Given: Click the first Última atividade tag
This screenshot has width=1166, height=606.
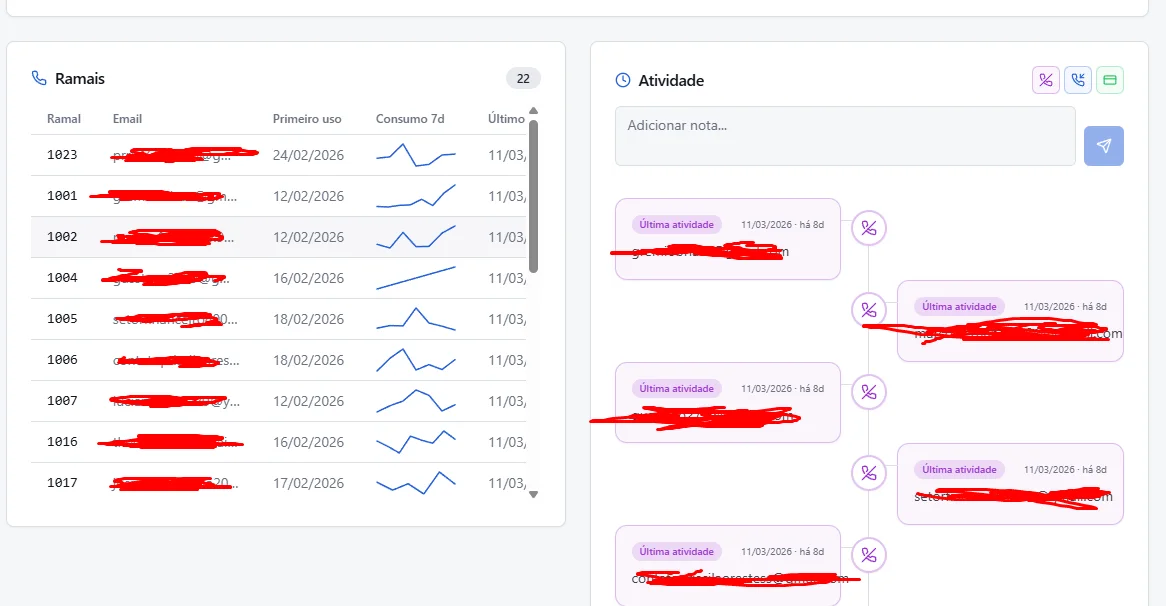Looking at the screenshot, I should coord(677,225).
